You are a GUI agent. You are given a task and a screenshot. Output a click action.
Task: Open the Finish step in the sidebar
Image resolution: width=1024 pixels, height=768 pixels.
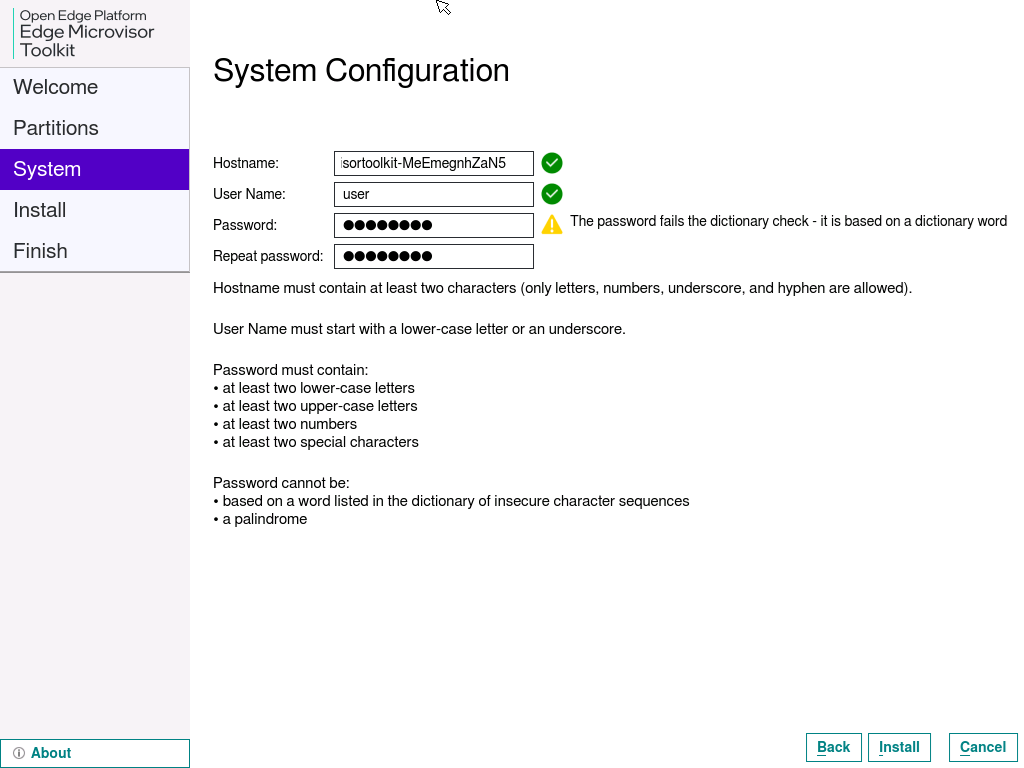click(x=40, y=251)
